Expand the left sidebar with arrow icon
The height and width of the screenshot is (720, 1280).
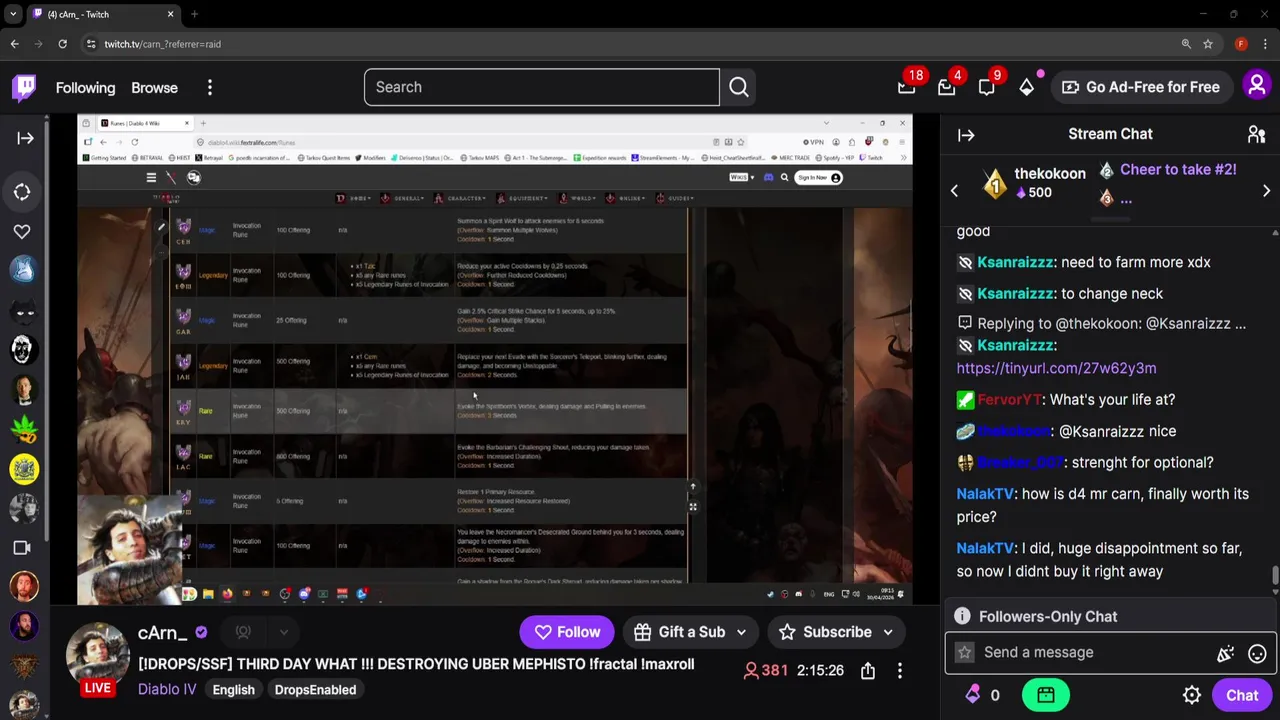pyautogui.click(x=25, y=138)
